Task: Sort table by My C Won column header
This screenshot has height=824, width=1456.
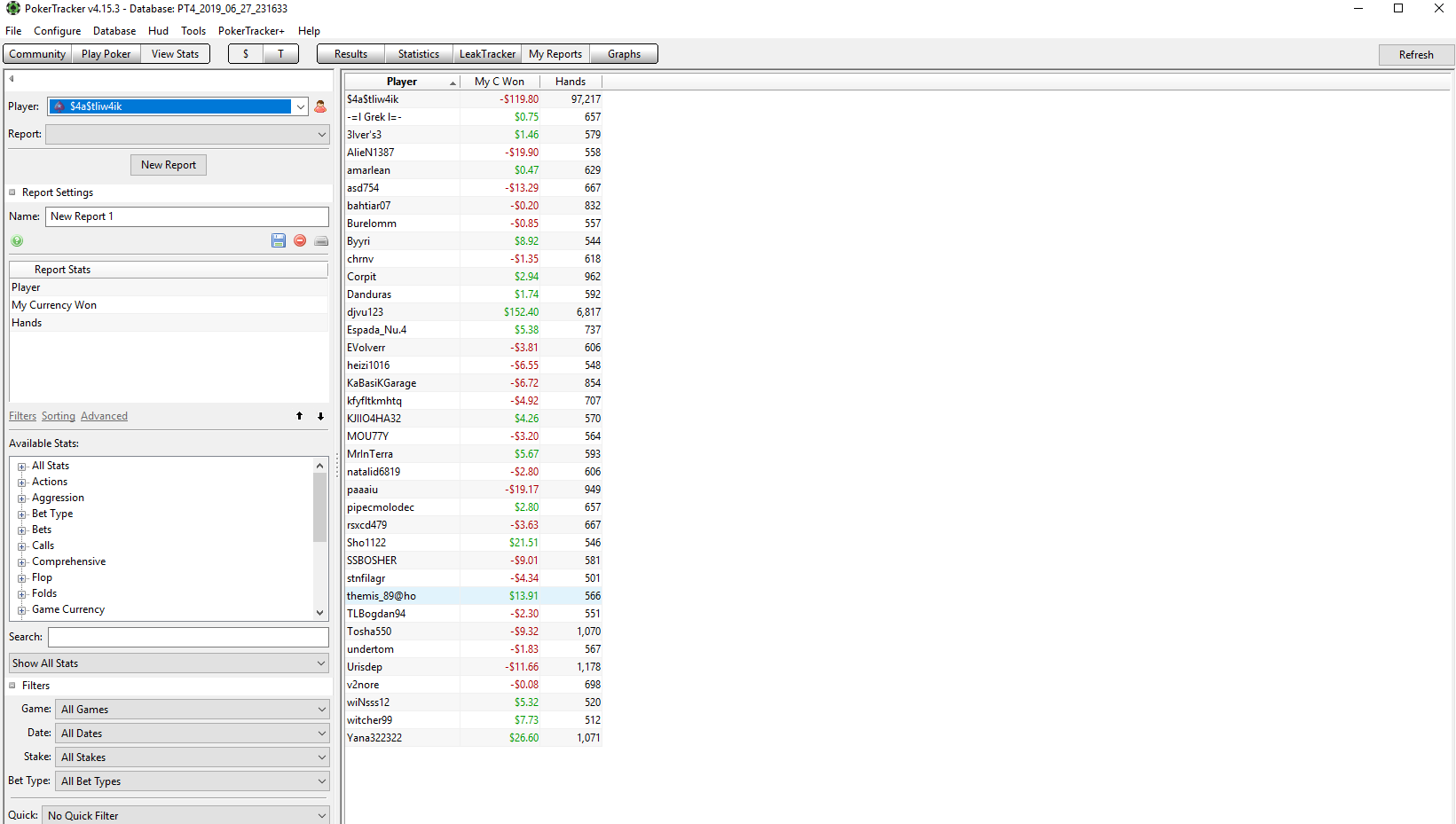Action: point(500,82)
